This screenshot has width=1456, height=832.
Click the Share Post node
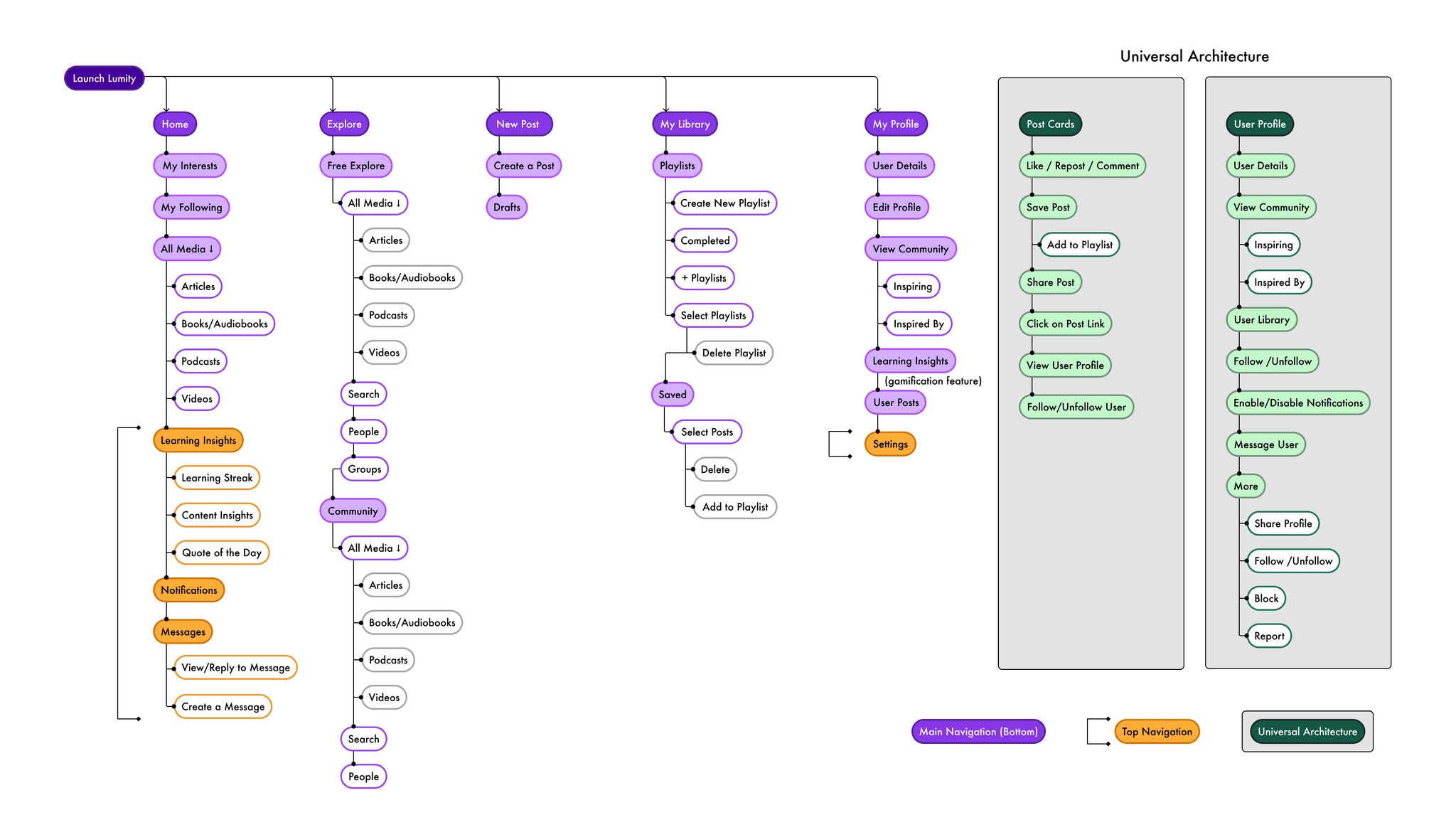[x=1050, y=282]
